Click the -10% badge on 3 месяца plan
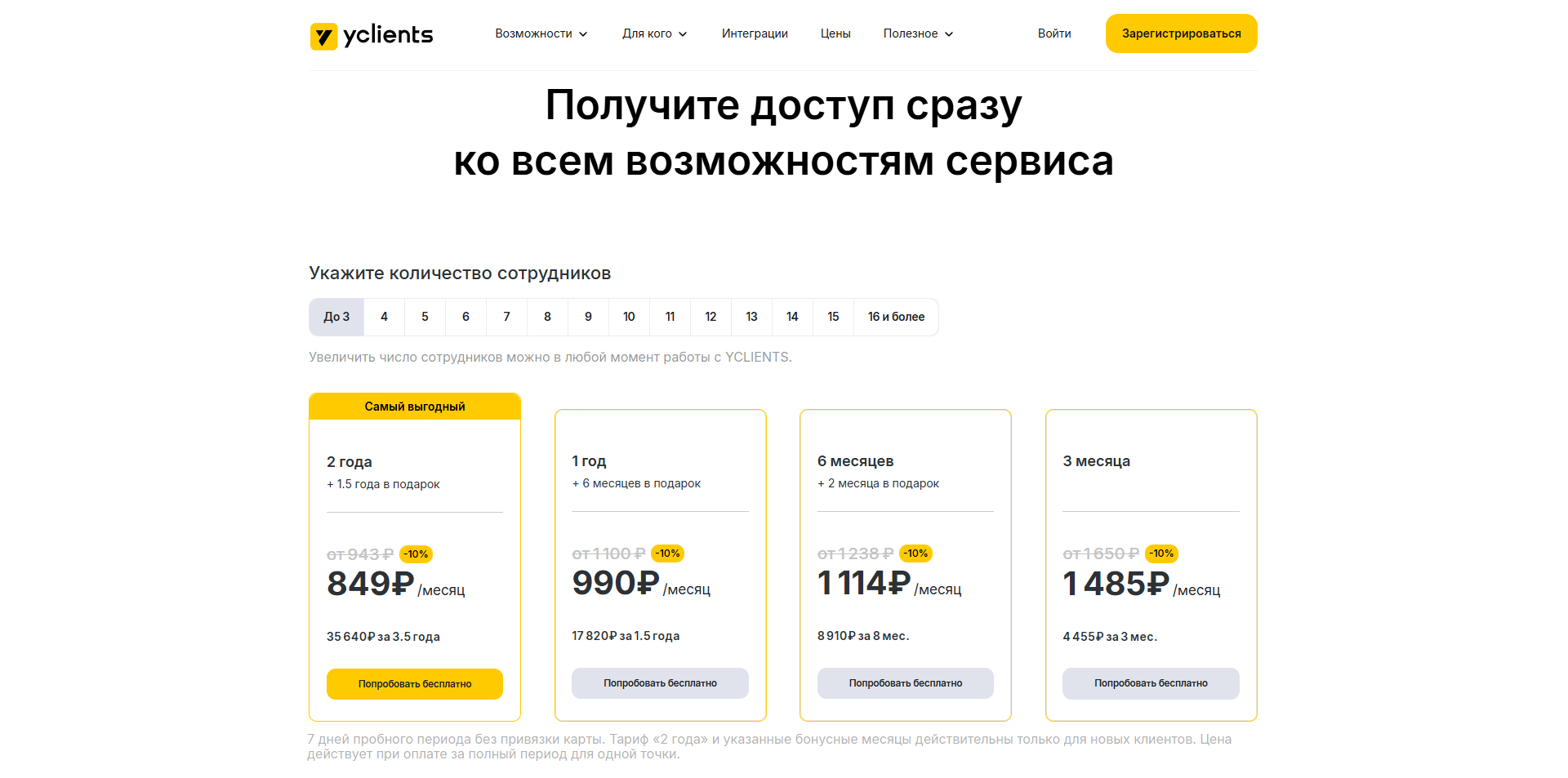1568x778 pixels. pyautogui.click(x=1161, y=553)
